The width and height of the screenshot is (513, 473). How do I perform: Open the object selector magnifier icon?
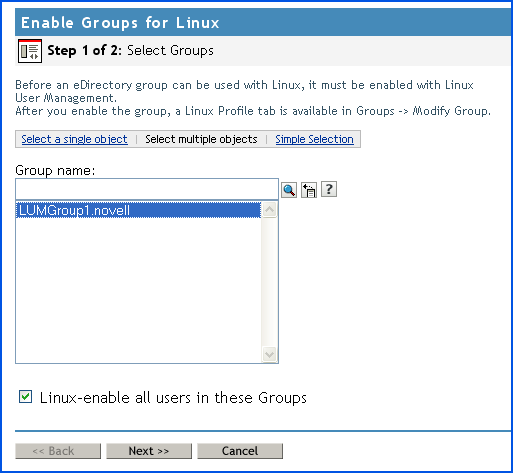click(289, 190)
